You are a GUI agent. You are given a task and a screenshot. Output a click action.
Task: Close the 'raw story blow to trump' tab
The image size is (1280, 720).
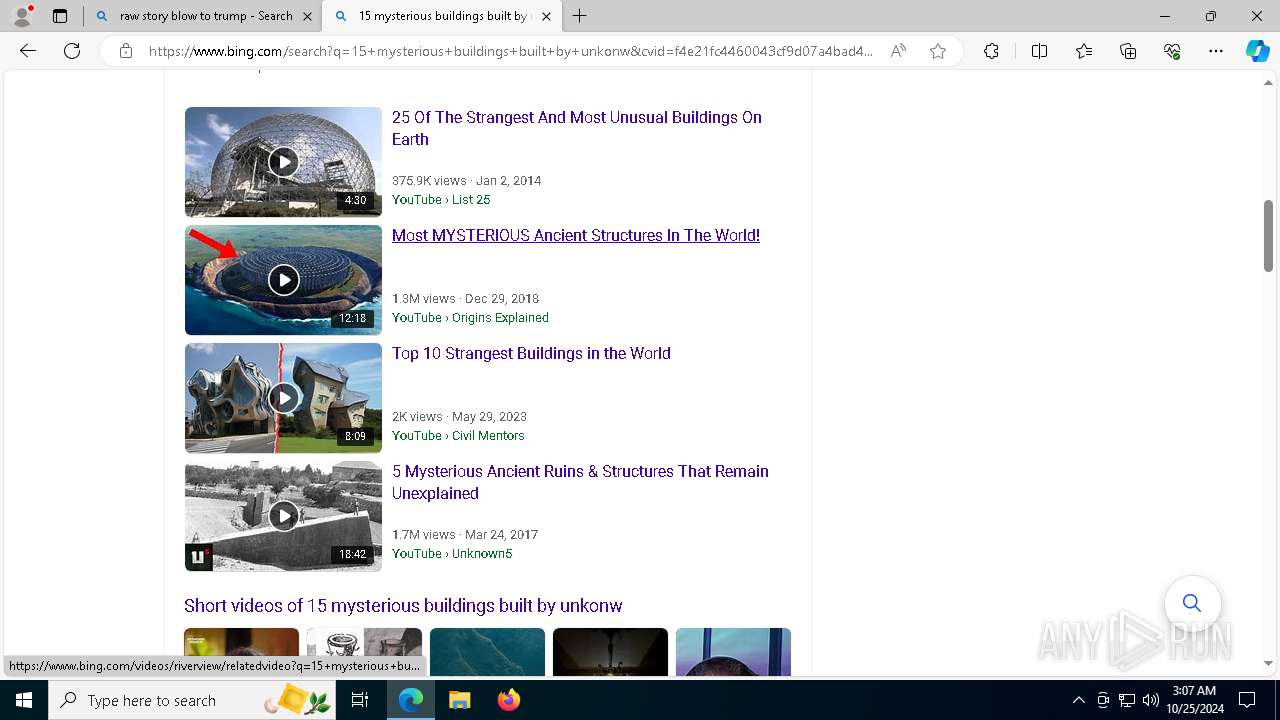[307, 16]
